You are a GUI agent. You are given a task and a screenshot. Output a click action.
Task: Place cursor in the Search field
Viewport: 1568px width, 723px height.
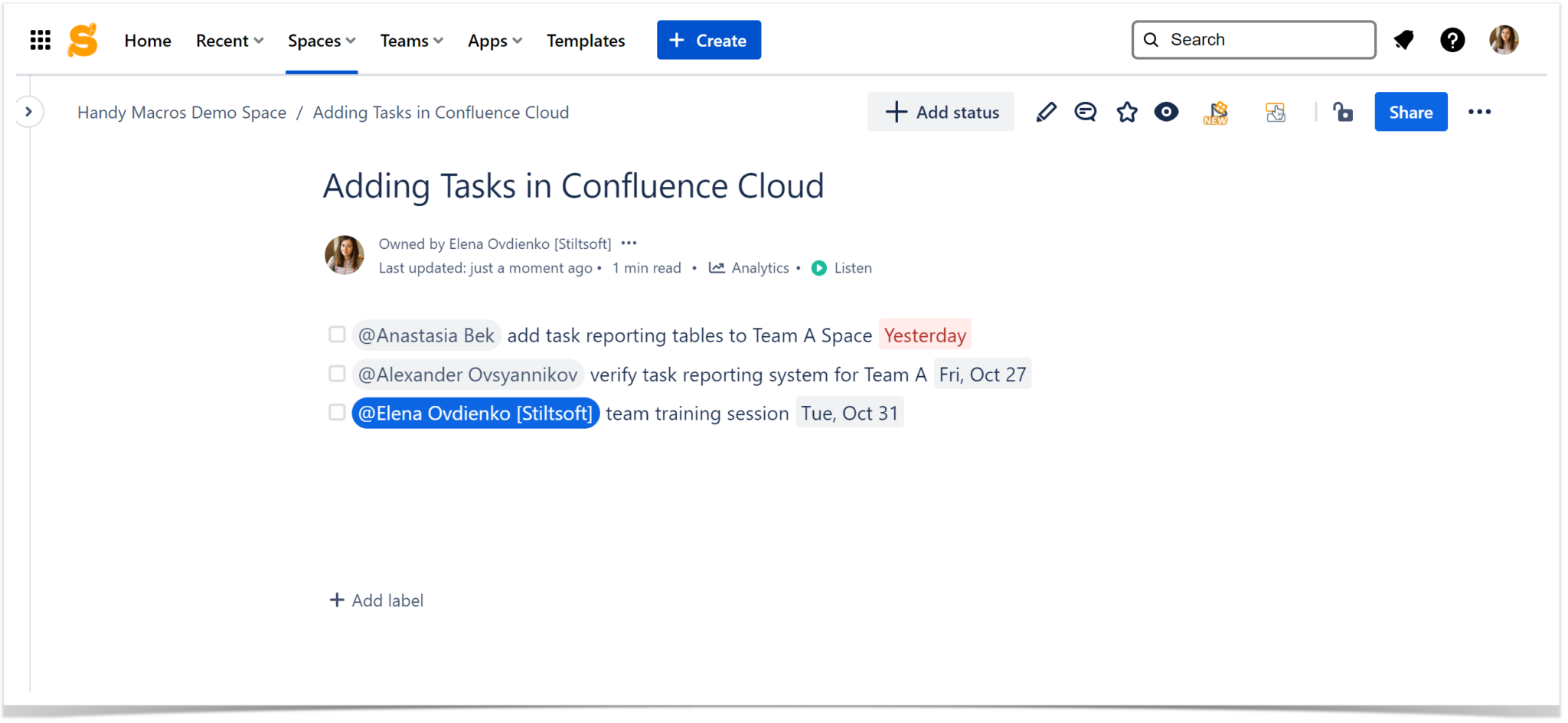(x=1253, y=39)
